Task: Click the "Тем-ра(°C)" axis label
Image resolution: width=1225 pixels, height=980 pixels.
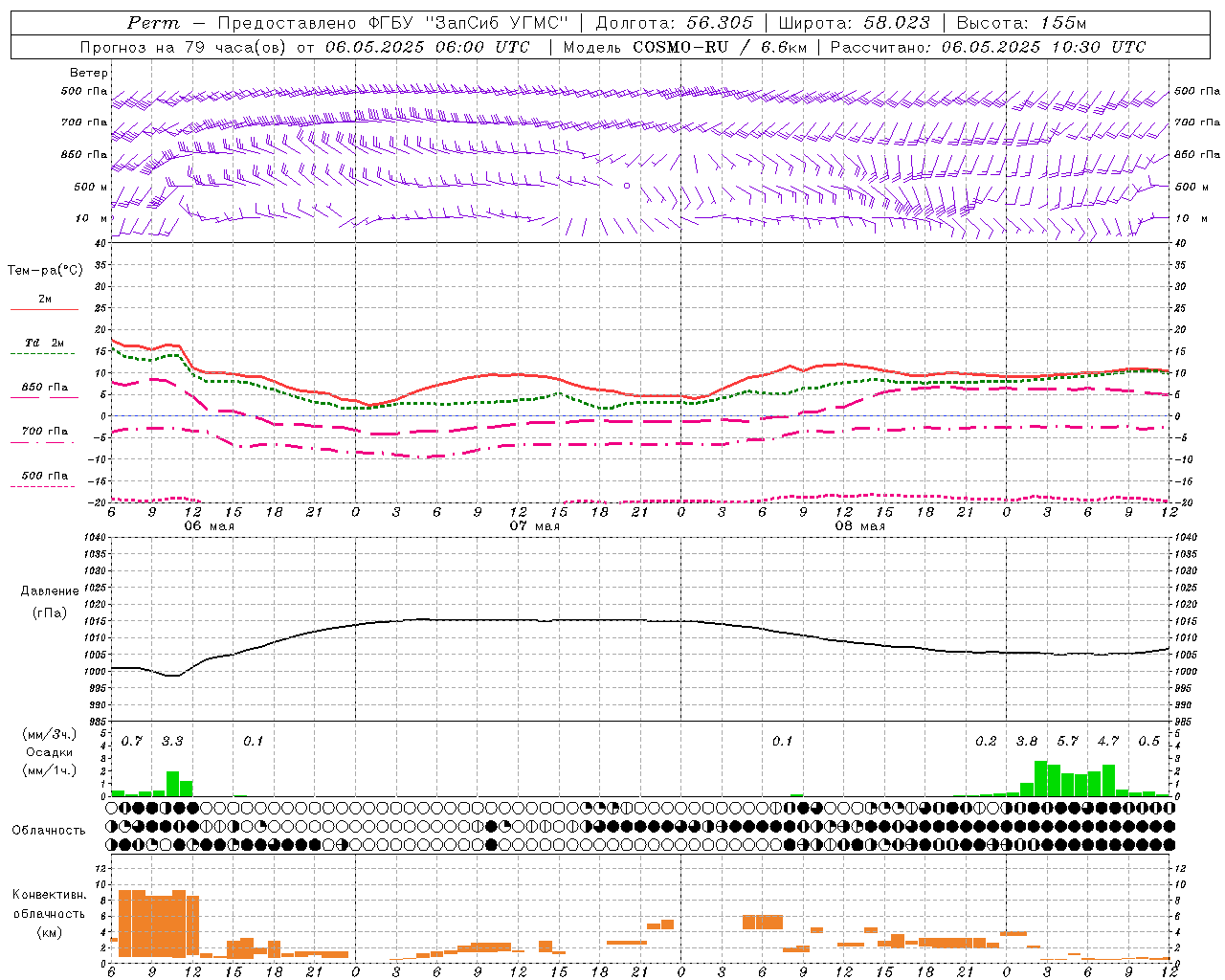Action: coord(45,271)
